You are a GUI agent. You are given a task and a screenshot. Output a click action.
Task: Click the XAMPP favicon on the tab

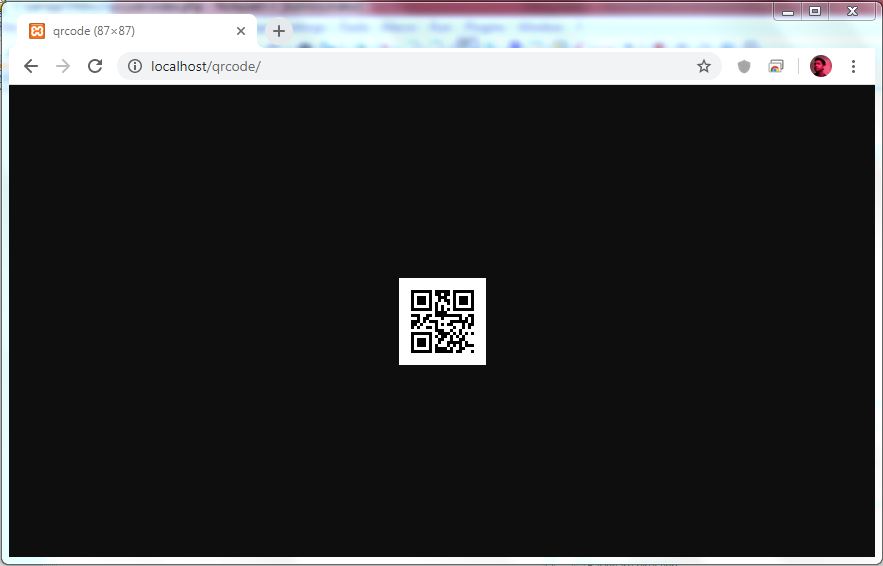[37, 31]
